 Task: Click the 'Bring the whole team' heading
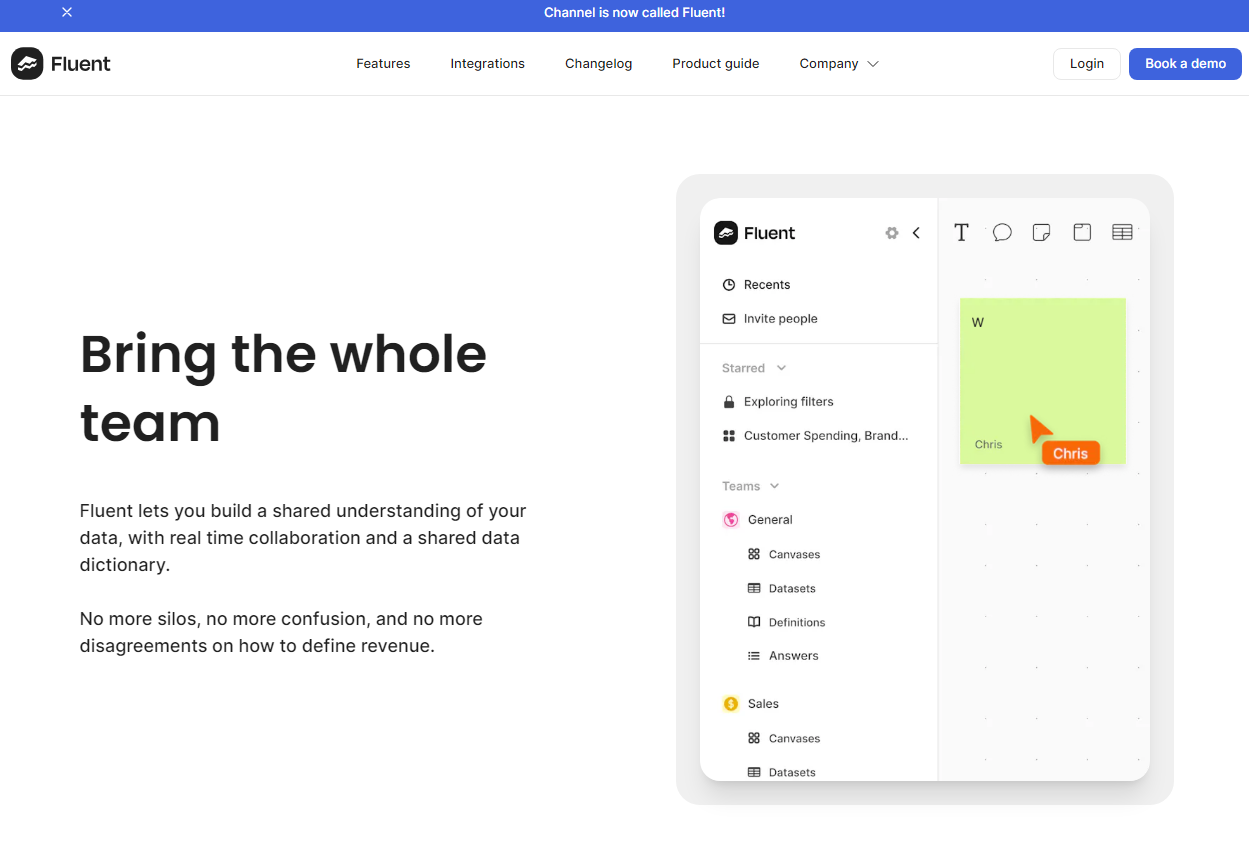(283, 388)
